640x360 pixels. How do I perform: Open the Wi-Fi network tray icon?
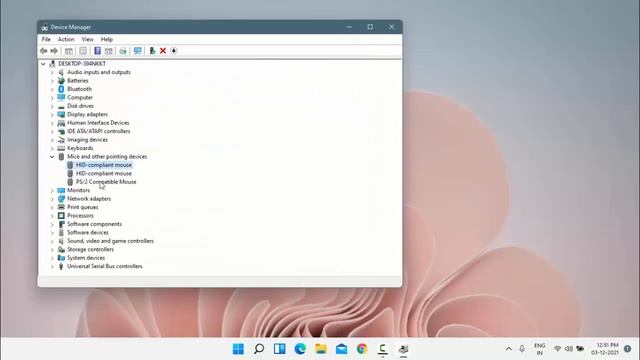pos(558,349)
